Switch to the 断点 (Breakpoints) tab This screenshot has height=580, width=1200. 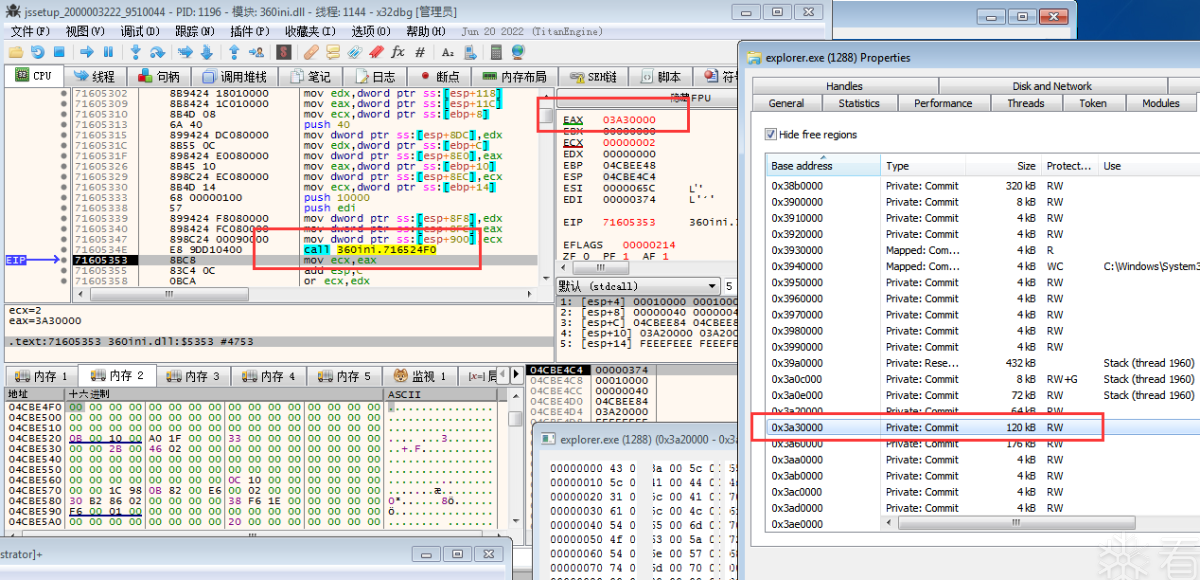(x=439, y=76)
